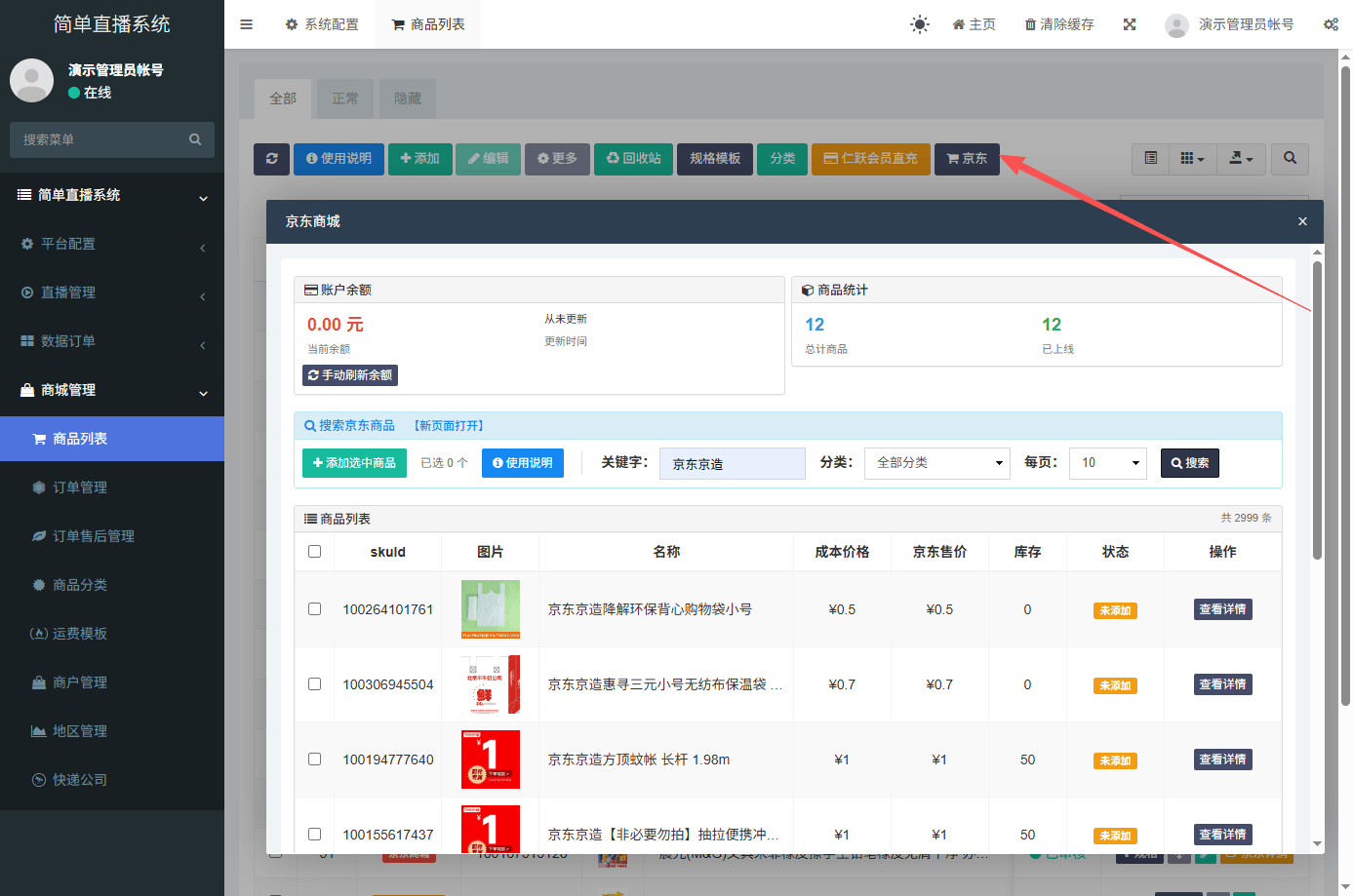Screen dimensions: 1353x896
Task: Click the sidebar user avatar image
Action: coord(31,80)
